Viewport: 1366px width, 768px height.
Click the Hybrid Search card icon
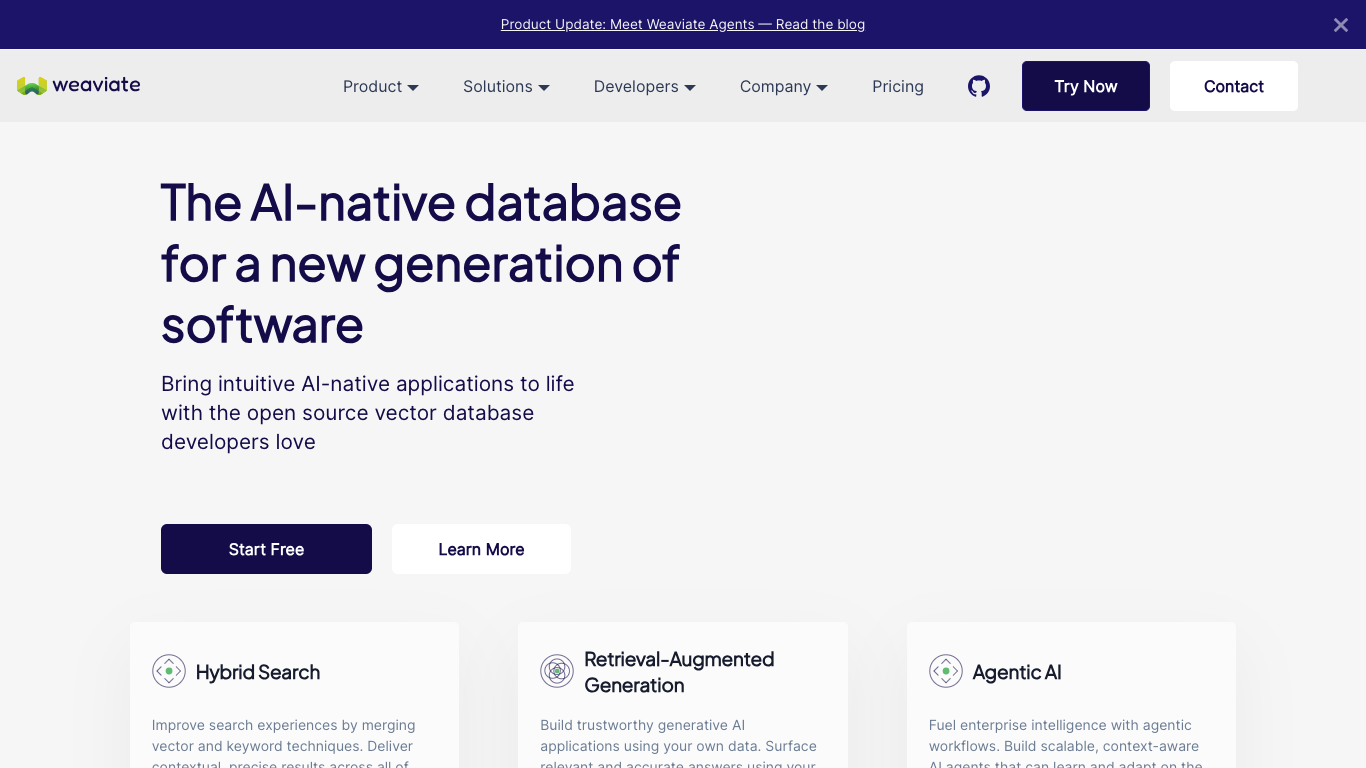click(x=169, y=671)
